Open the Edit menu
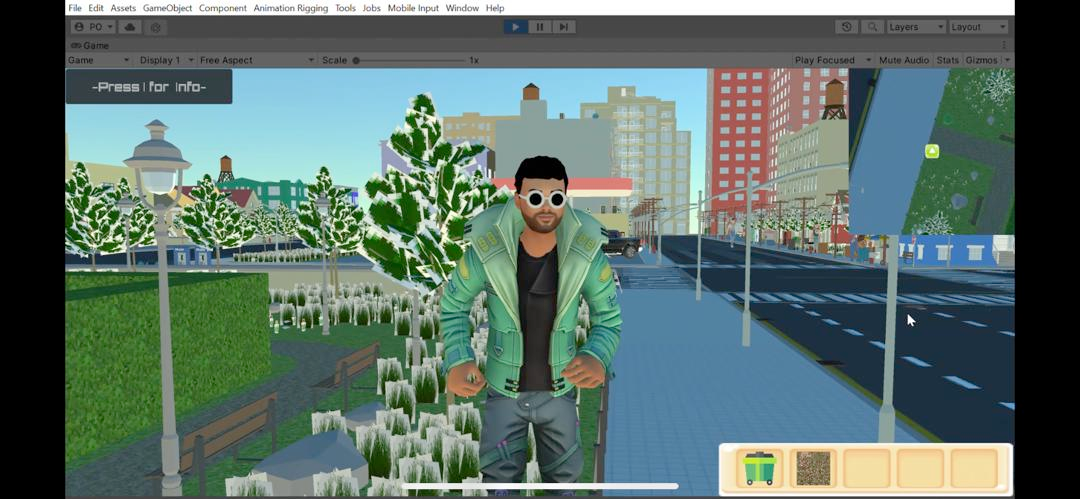The width and height of the screenshot is (1080, 499). (x=96, y=8)
